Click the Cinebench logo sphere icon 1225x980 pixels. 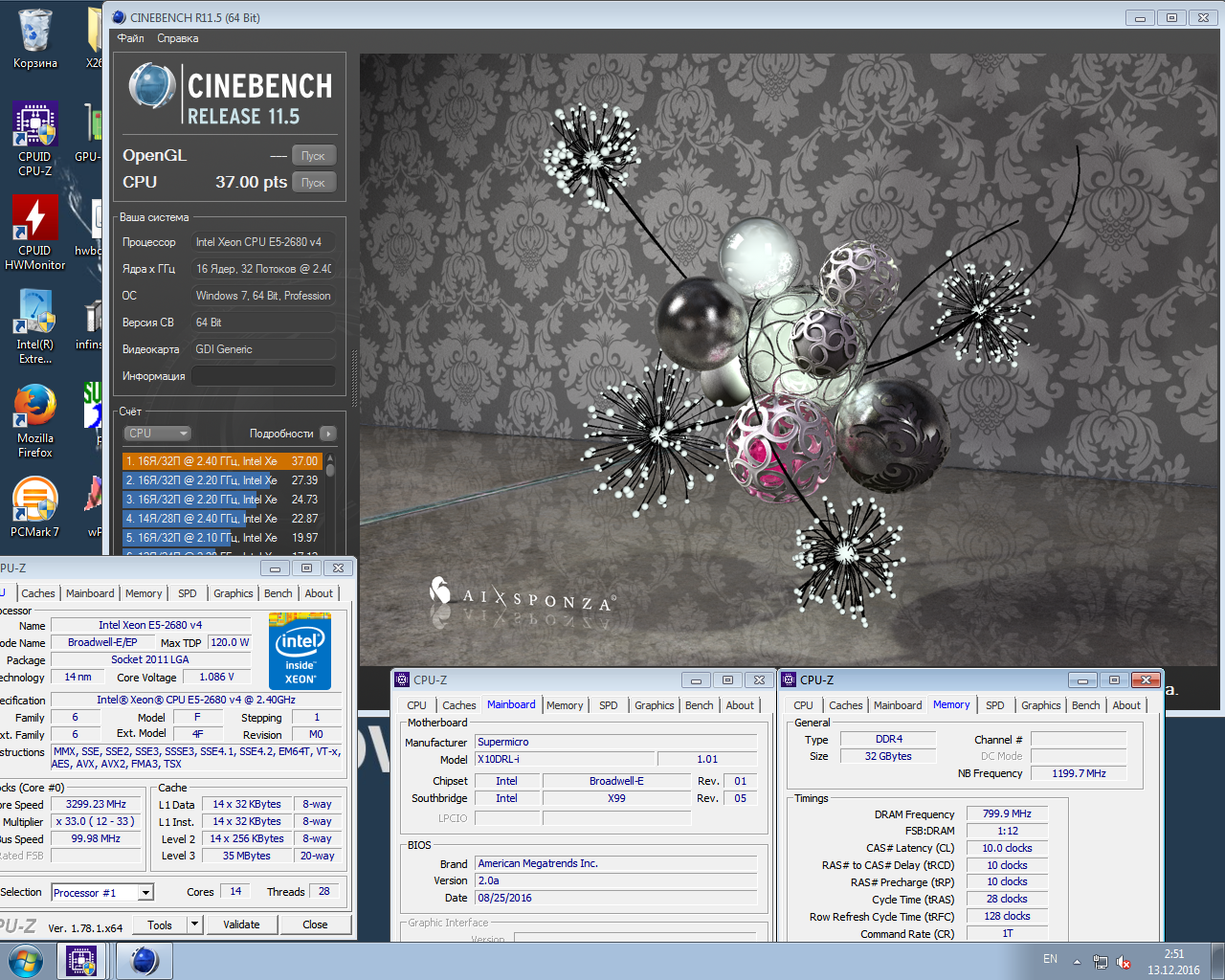click(x=151, y=86)
